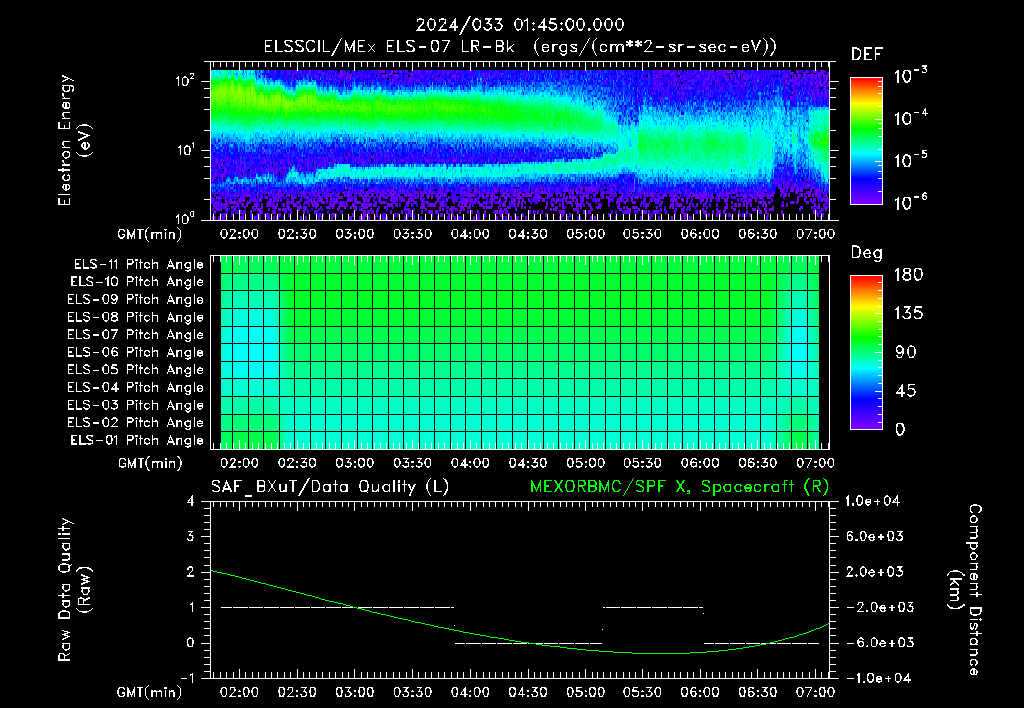Select the ELS-03 Pitch Angle row label
The image size is (1024, 708).
[x=135, y=405]
